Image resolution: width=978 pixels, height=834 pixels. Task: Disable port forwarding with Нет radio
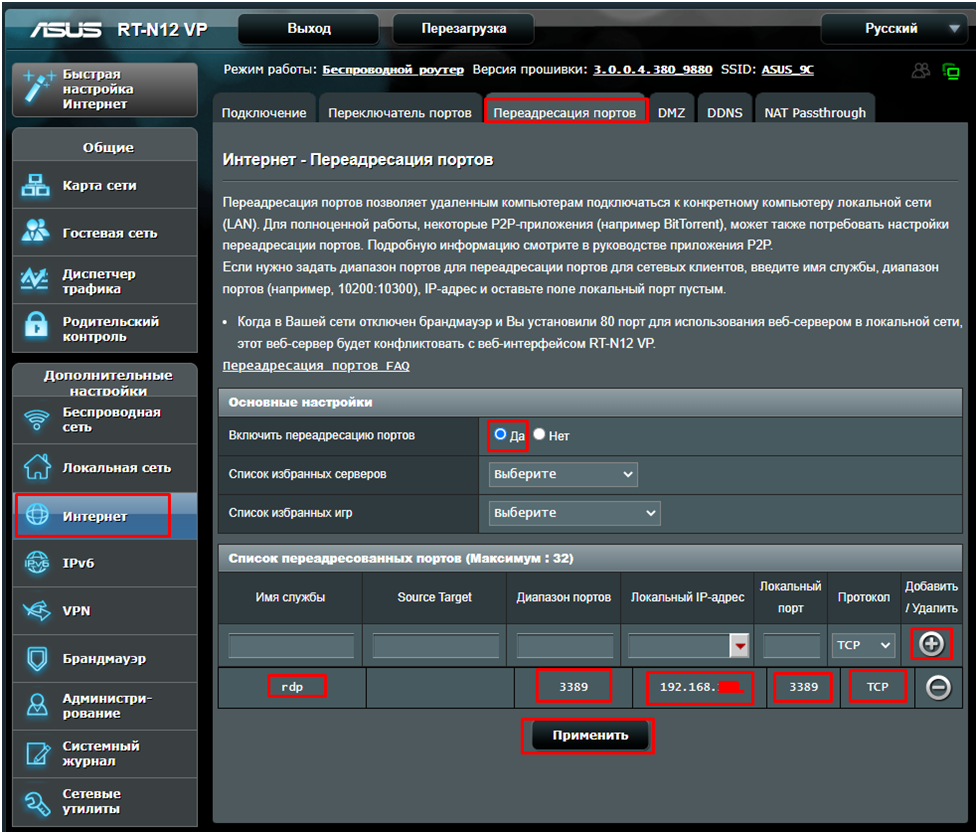[539, 434]
